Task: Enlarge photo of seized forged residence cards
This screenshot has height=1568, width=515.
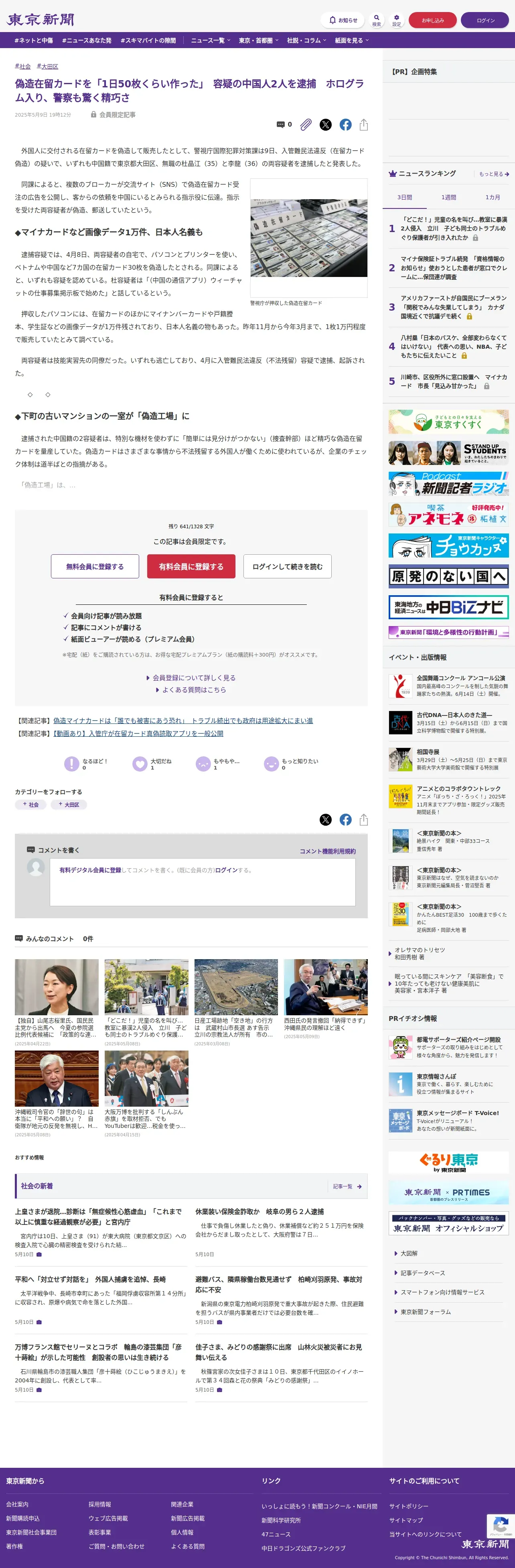Action: (309, 238)
